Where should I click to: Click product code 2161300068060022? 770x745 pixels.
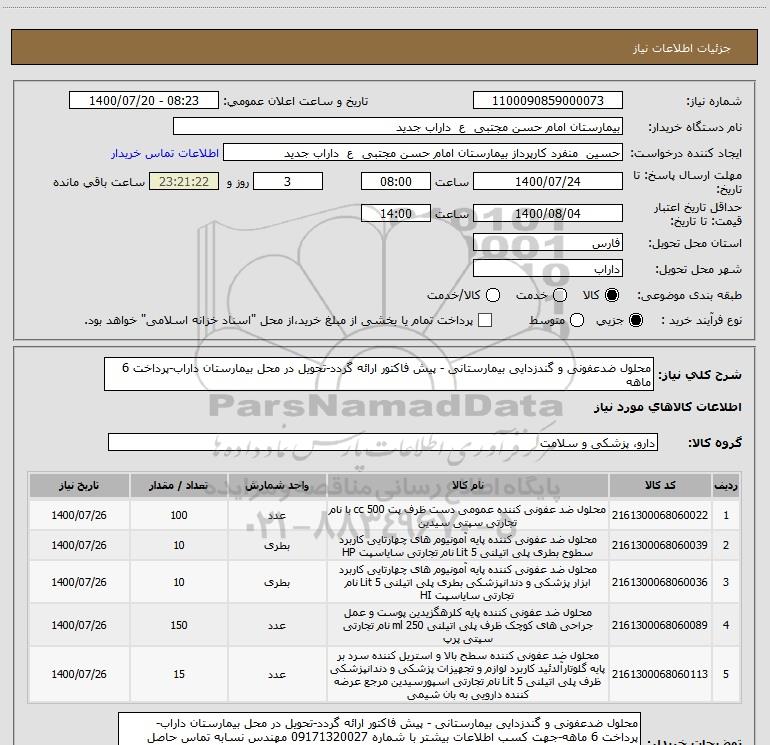pos(660,515)
